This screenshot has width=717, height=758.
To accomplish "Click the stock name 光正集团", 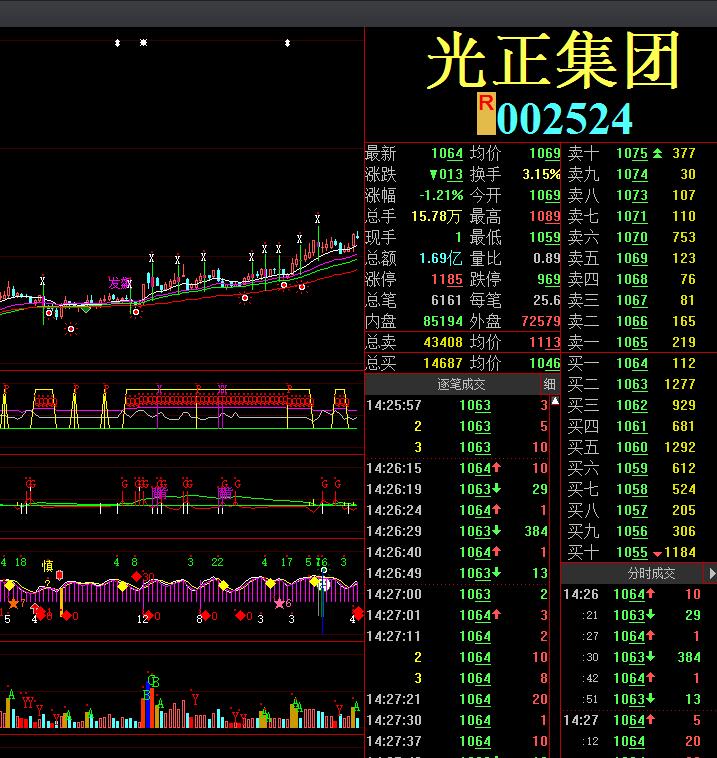I will click(553, 61).
